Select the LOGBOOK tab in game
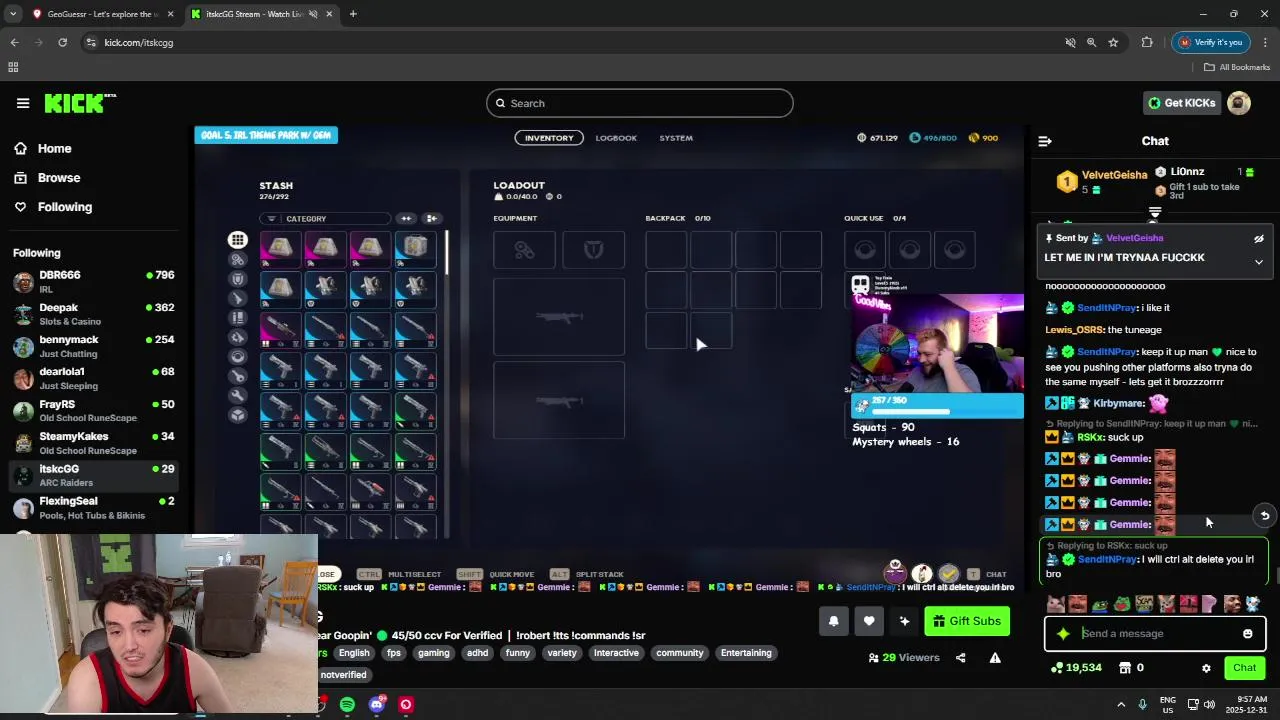The width and height of the screenshot is (1280, 720). point(616,138)
